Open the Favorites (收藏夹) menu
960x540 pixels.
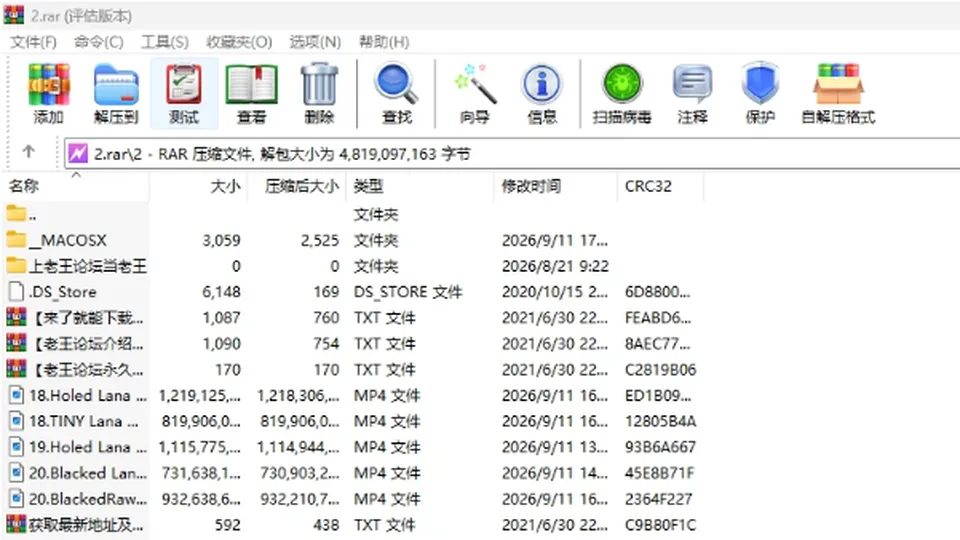[x=239, y=42]
